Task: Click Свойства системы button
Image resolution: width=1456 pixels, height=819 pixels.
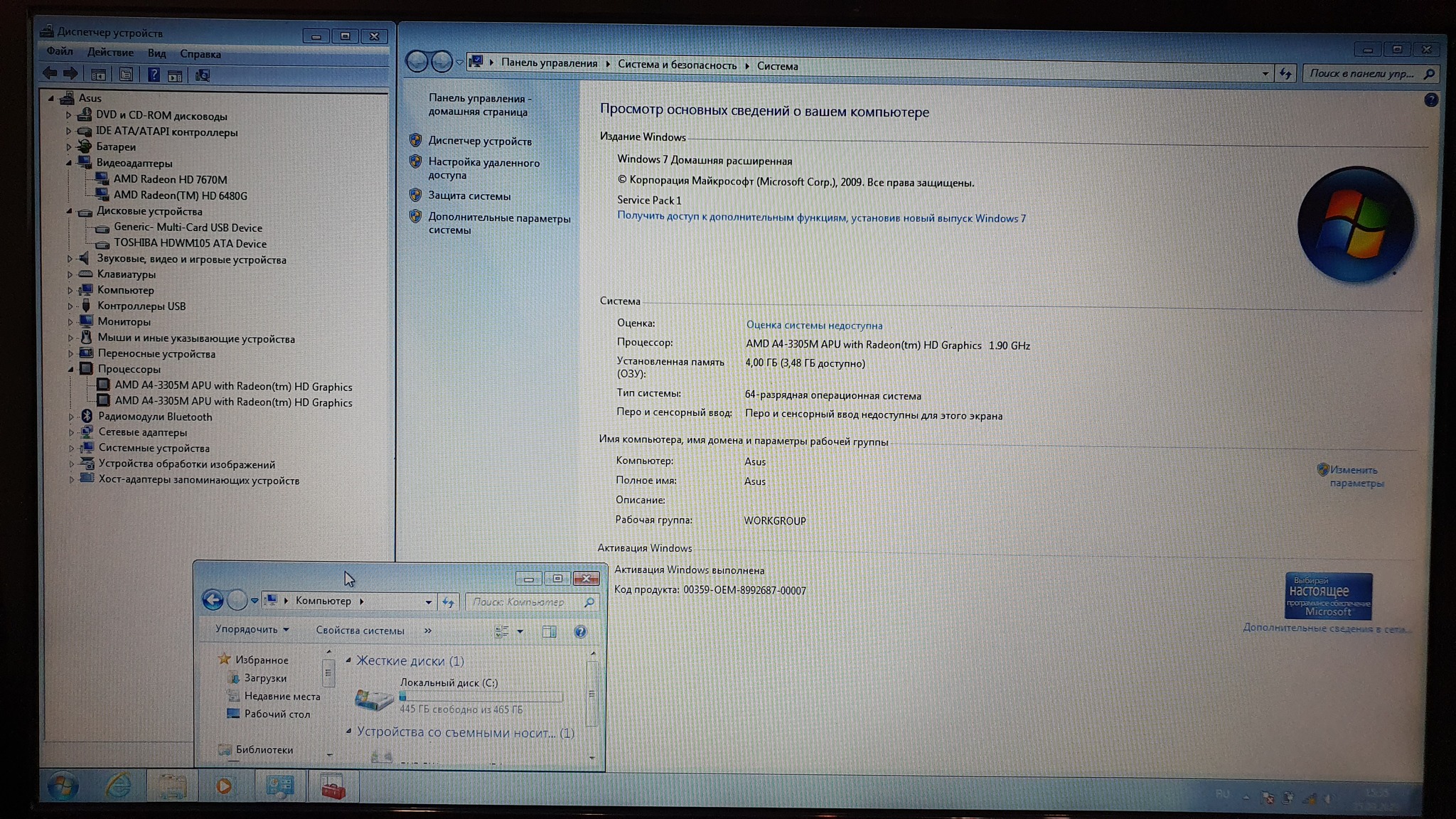Action: tap(360, 631)
